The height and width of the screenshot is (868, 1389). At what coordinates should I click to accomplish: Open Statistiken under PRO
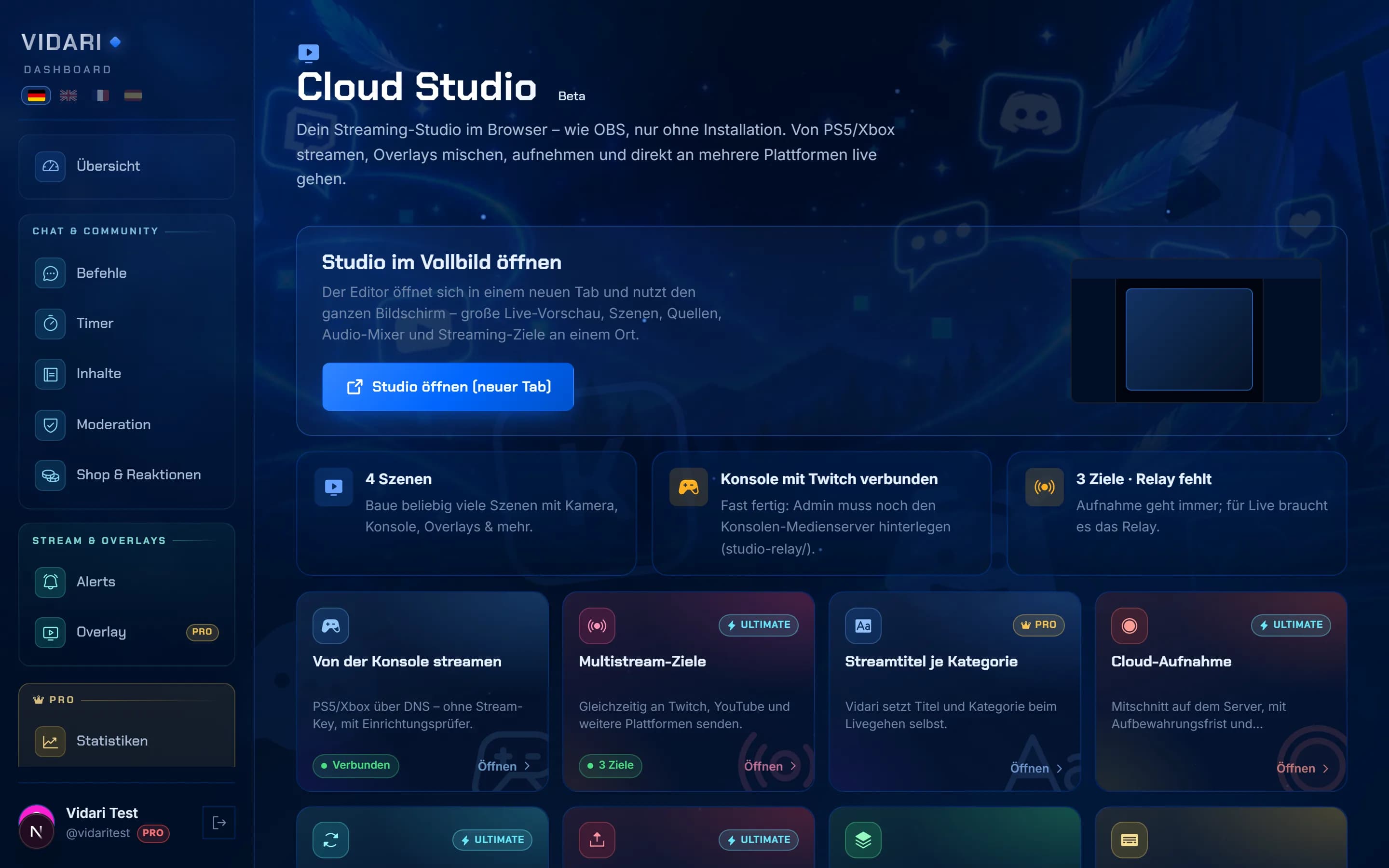127,742
